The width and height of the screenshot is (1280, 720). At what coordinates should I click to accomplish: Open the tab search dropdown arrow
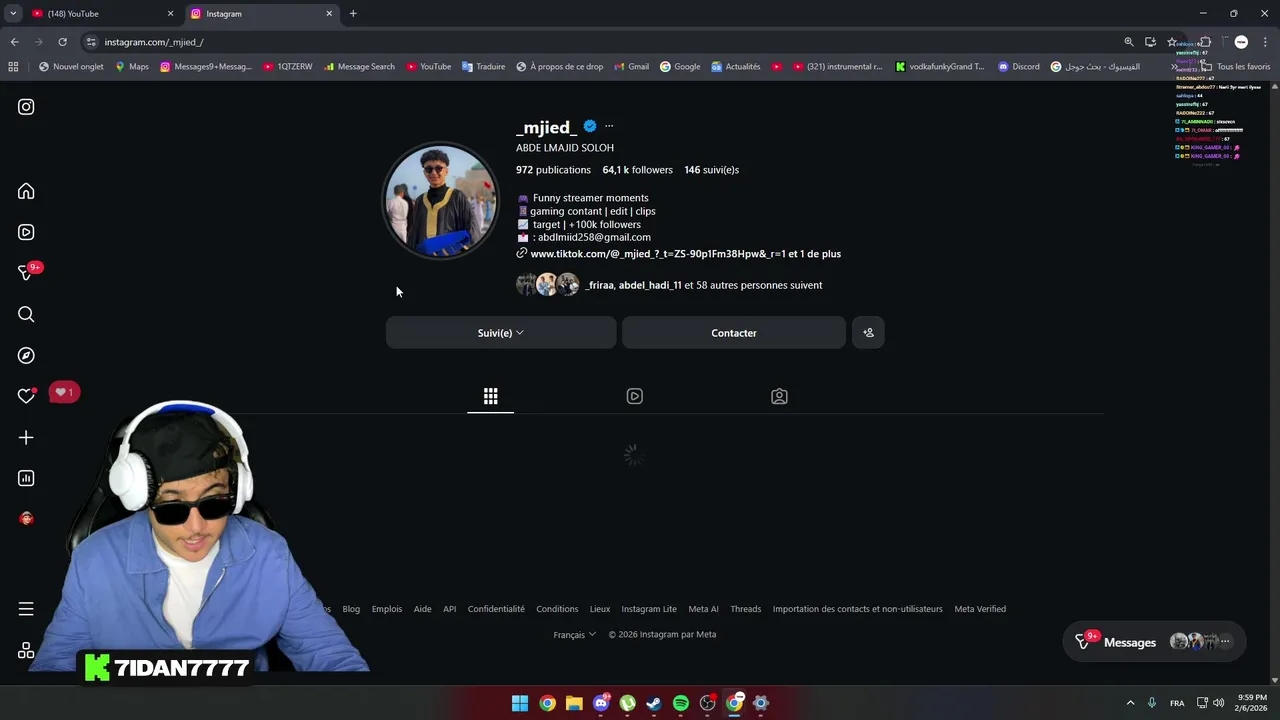(13, 14)
